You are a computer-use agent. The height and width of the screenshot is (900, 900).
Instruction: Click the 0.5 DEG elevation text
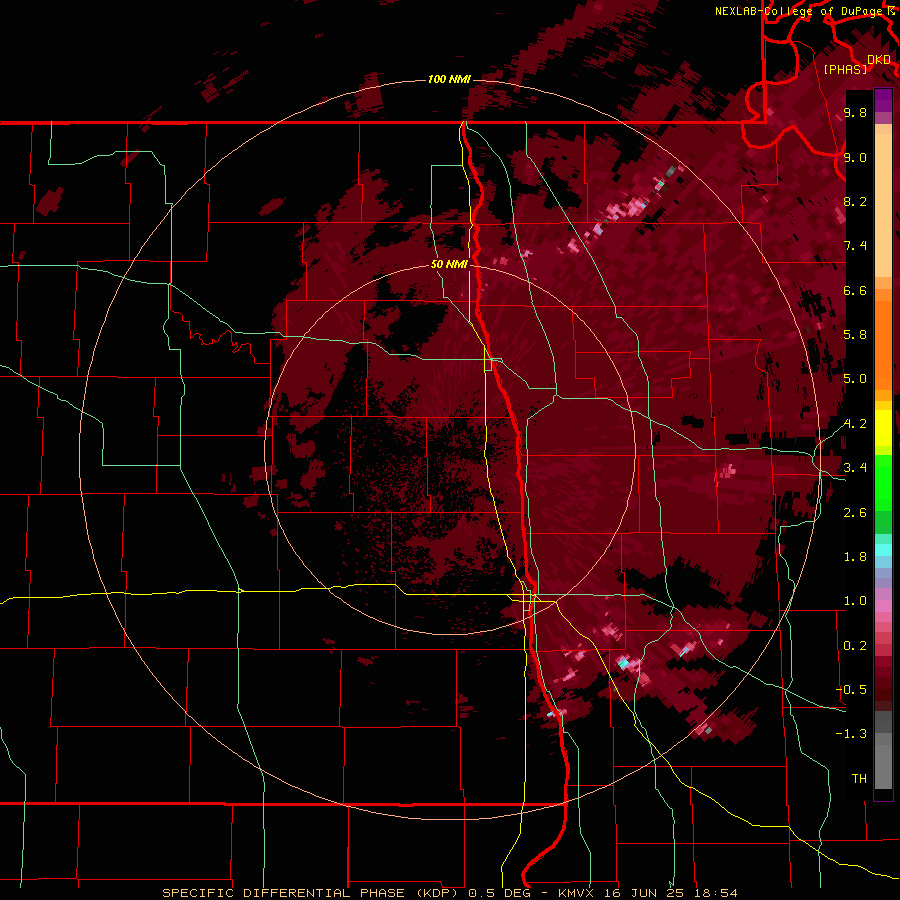click(499, 893)
